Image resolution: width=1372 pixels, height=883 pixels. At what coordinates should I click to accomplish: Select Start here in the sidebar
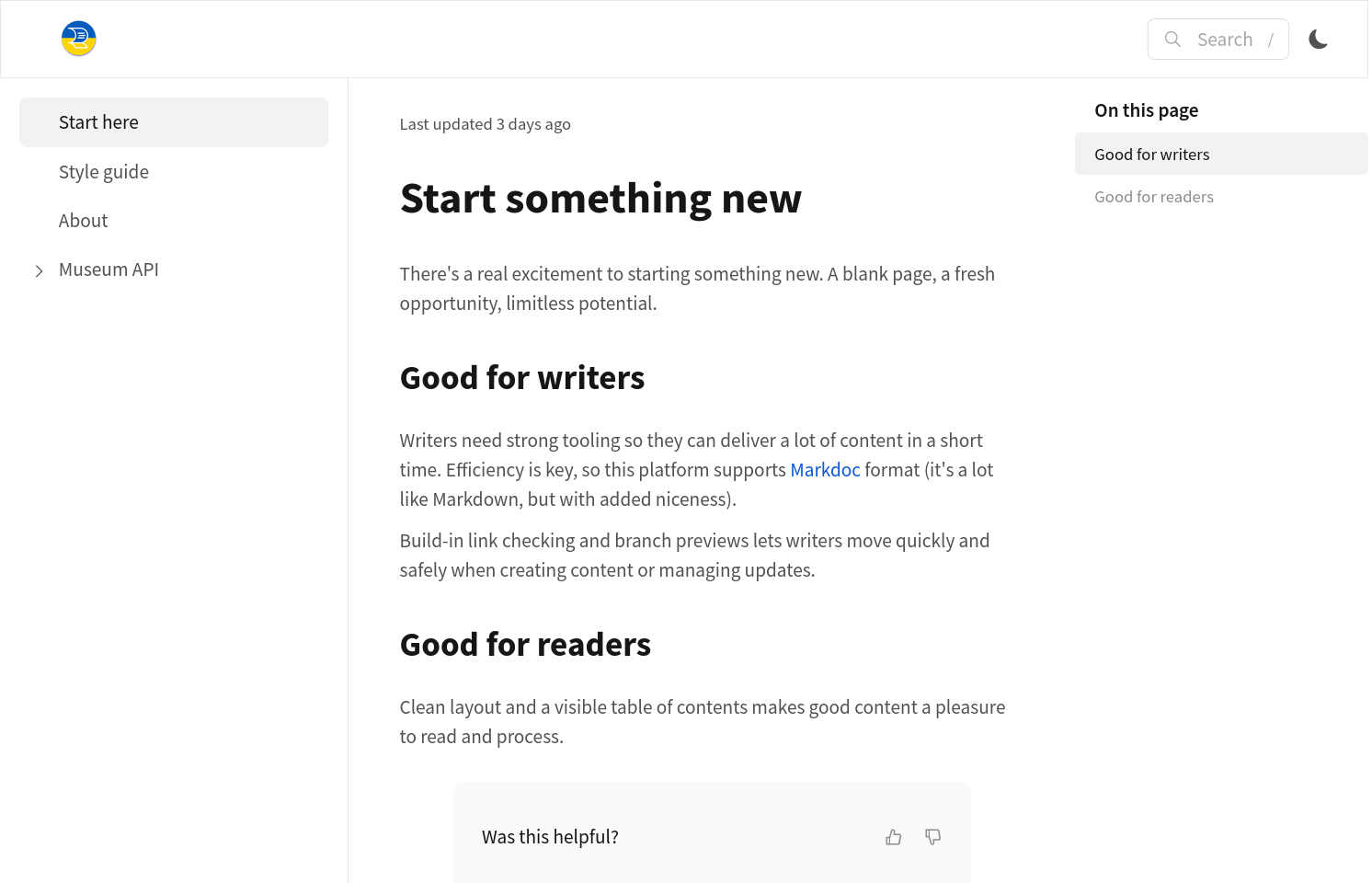click(98, 122)
